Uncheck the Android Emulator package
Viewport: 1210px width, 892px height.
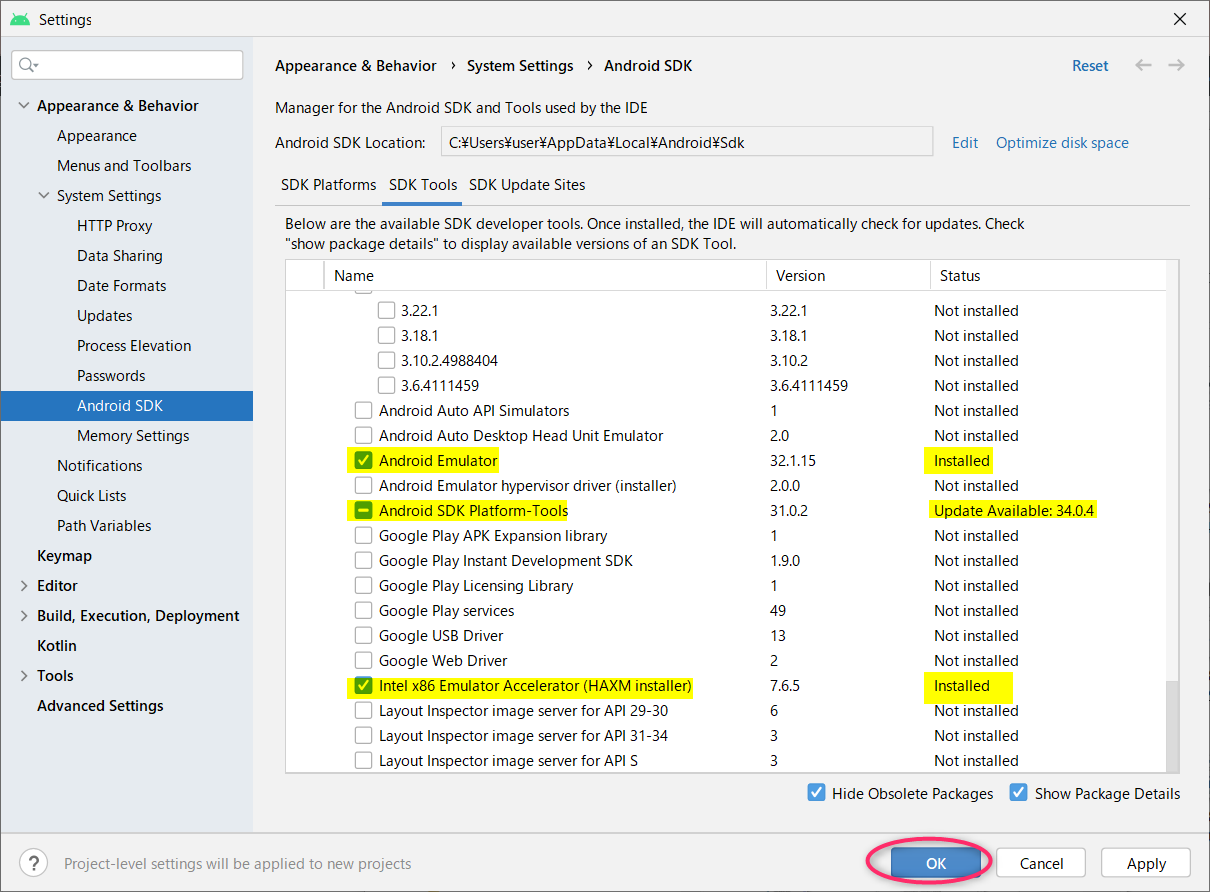[364, 460]
